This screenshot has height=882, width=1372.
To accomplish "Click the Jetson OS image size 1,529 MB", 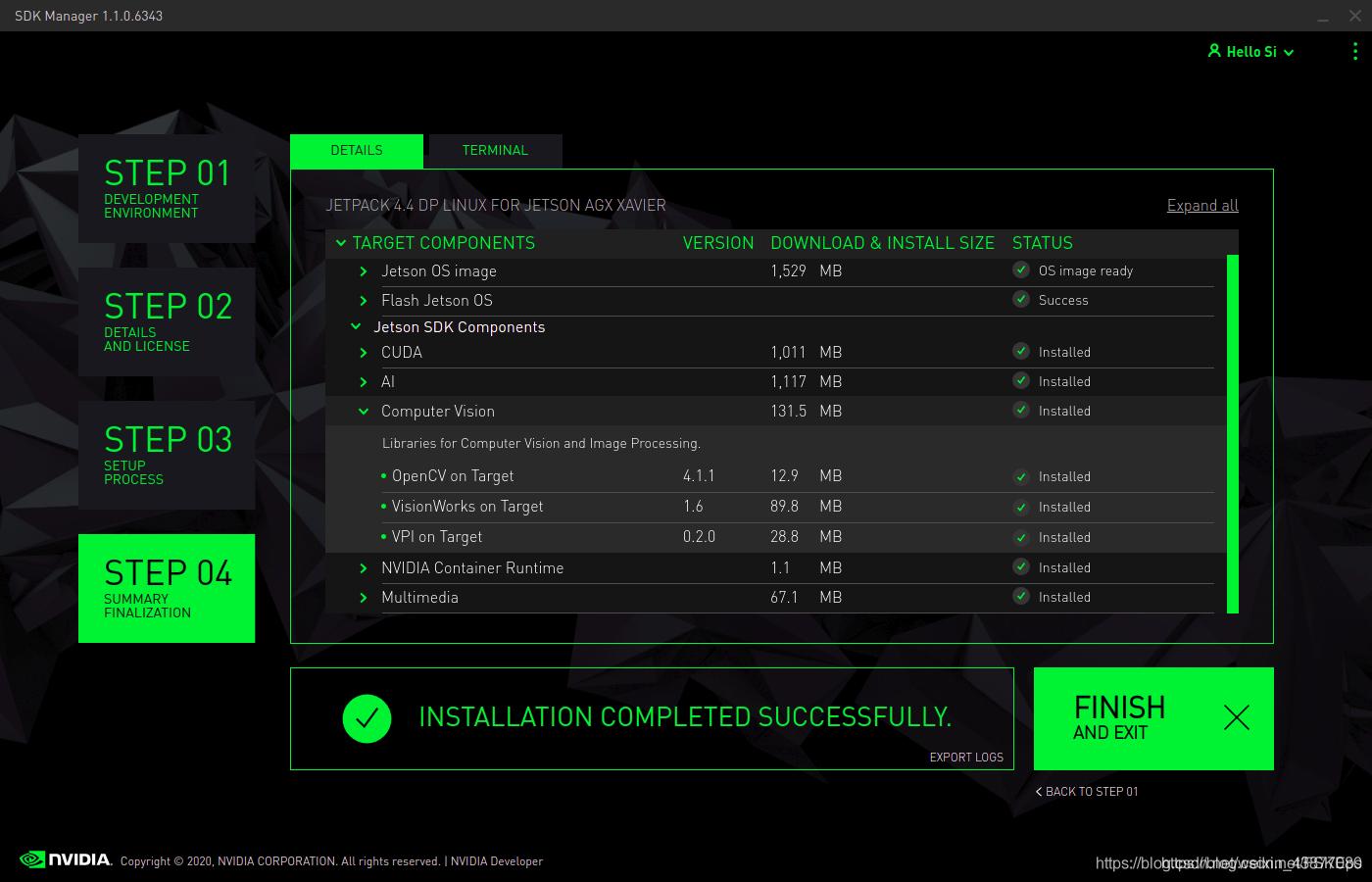I will point(807,271).
